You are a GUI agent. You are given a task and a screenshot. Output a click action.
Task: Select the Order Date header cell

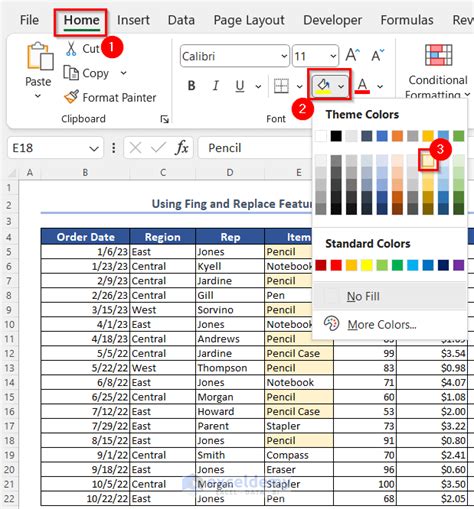(x=85, y=237)
